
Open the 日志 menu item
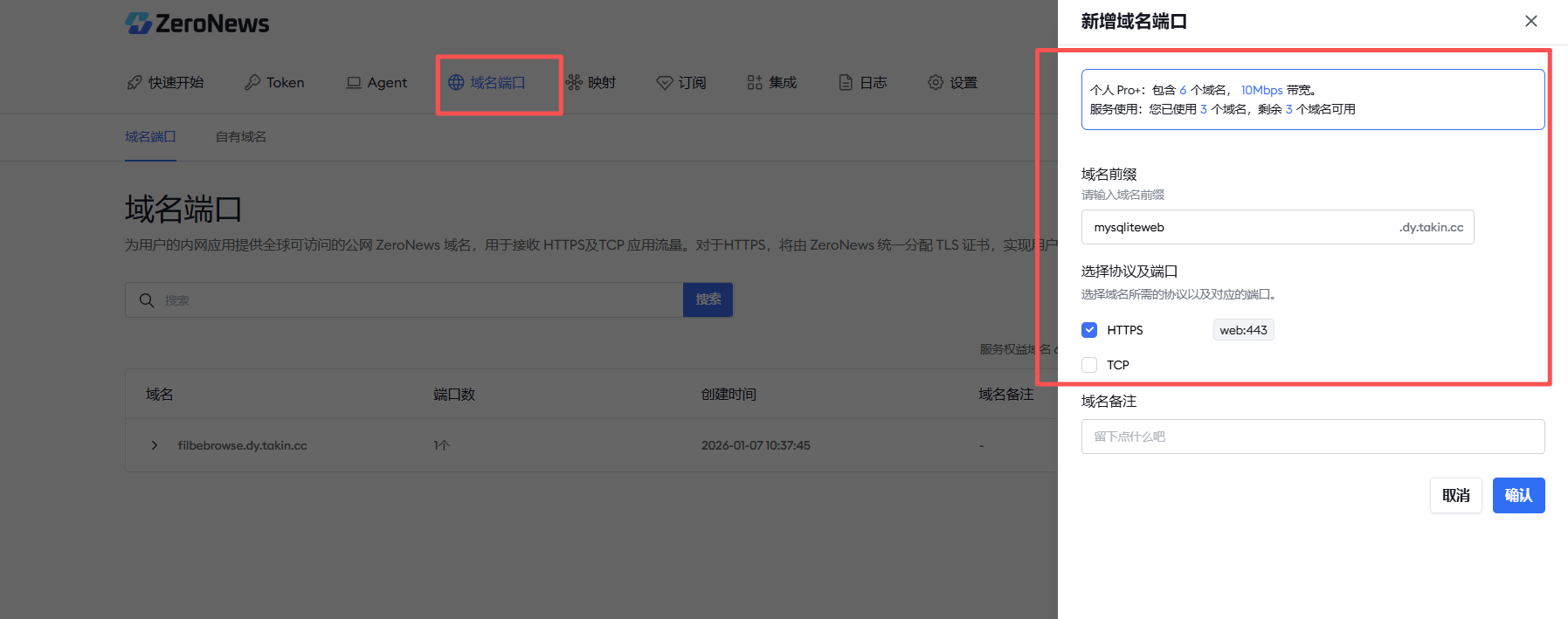(x=863, y=82)
